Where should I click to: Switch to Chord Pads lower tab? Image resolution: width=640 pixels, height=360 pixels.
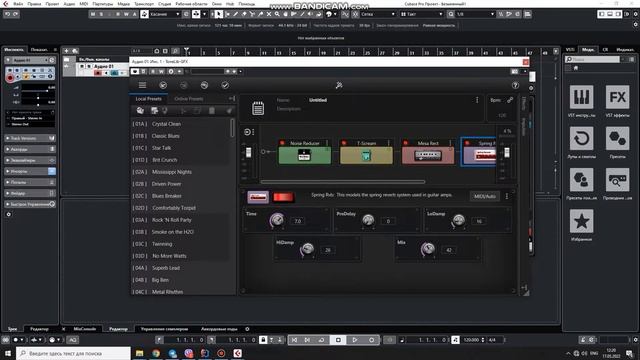[x=219, y=329]
